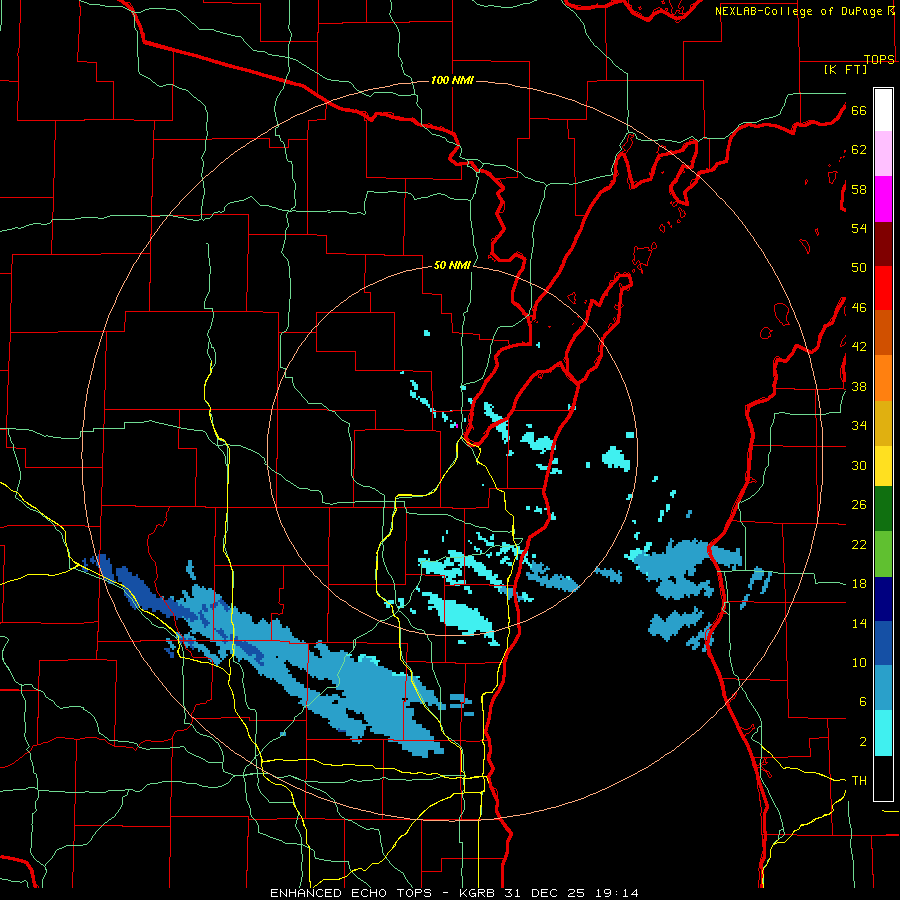The width and height of the screenshot is (900, 900).
Task: Click the light blue 6-10 kft legend swatch
Action: [883, 688]
